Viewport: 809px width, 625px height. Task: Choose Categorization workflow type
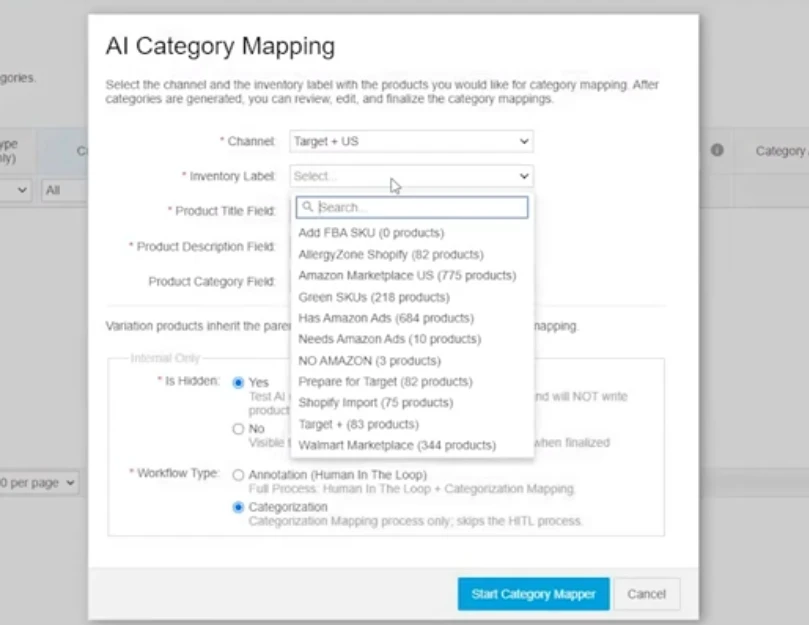tap(238, 507)
